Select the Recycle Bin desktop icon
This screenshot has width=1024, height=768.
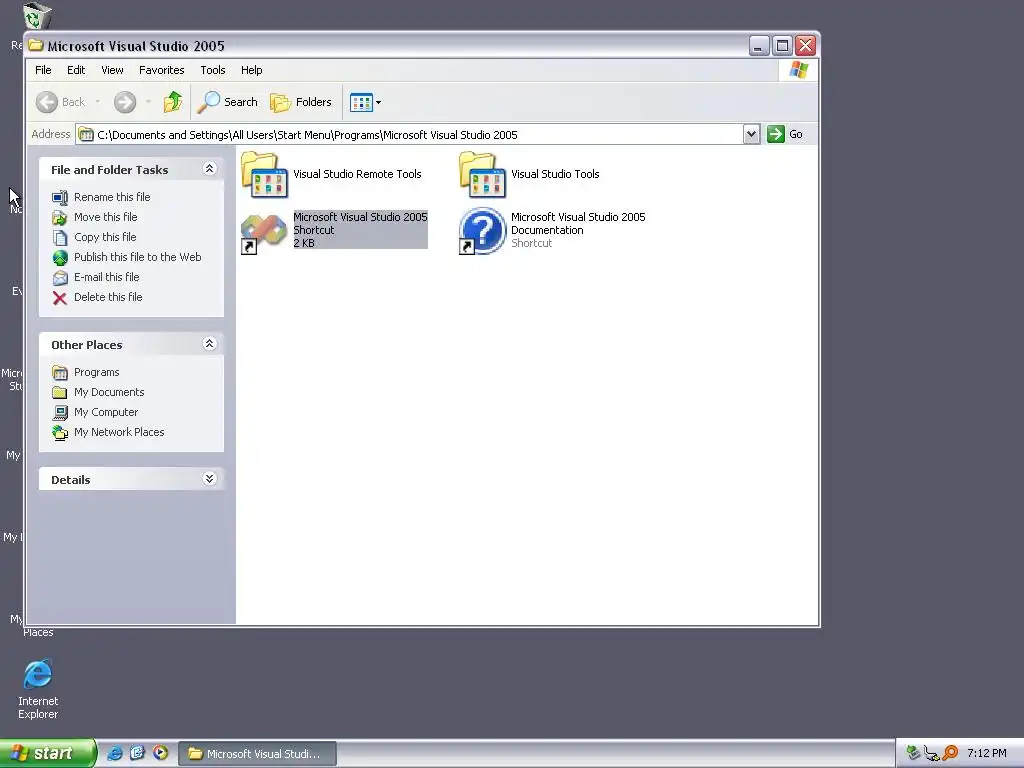tap(35, 16)
